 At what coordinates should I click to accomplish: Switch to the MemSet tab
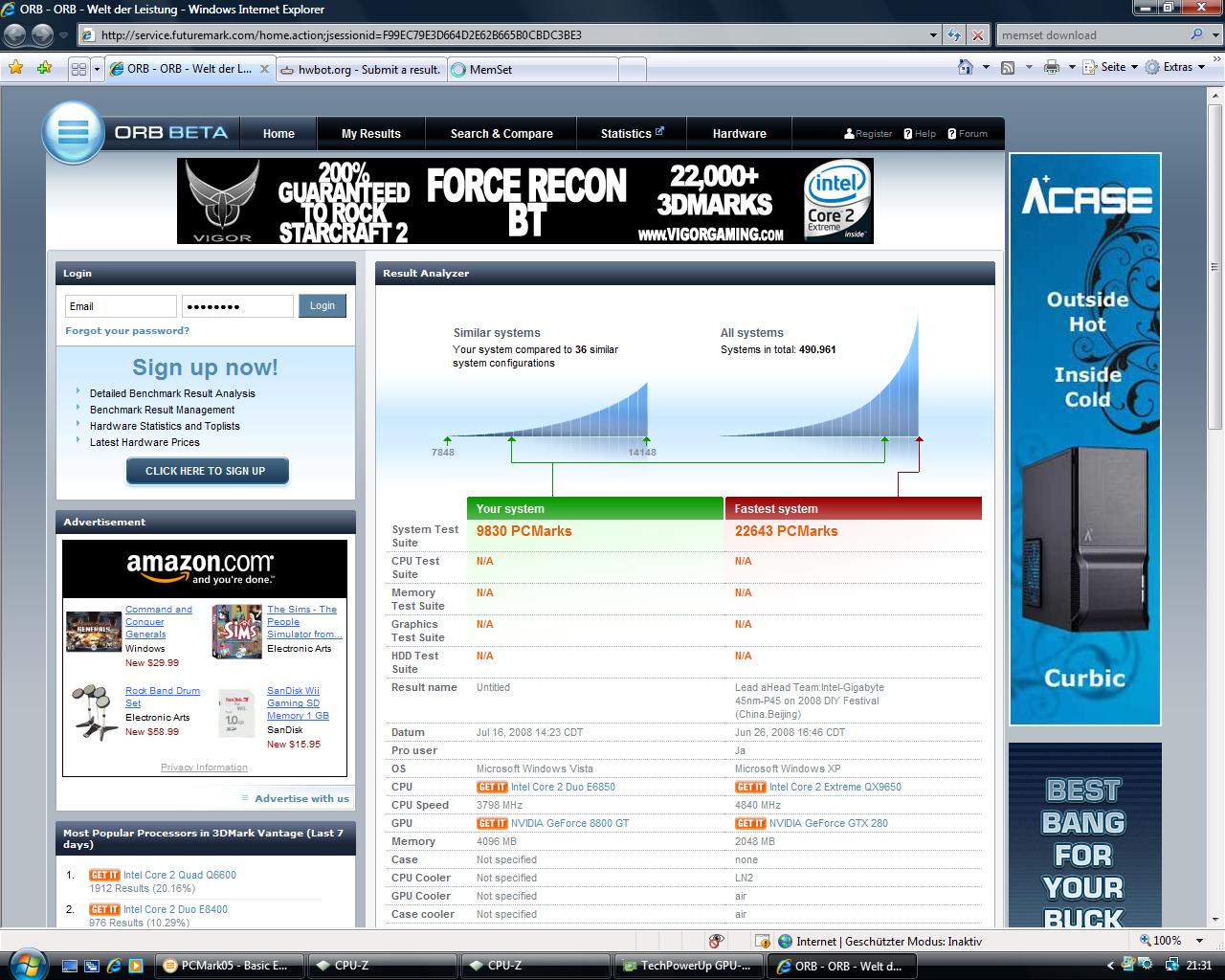(531, 69)
